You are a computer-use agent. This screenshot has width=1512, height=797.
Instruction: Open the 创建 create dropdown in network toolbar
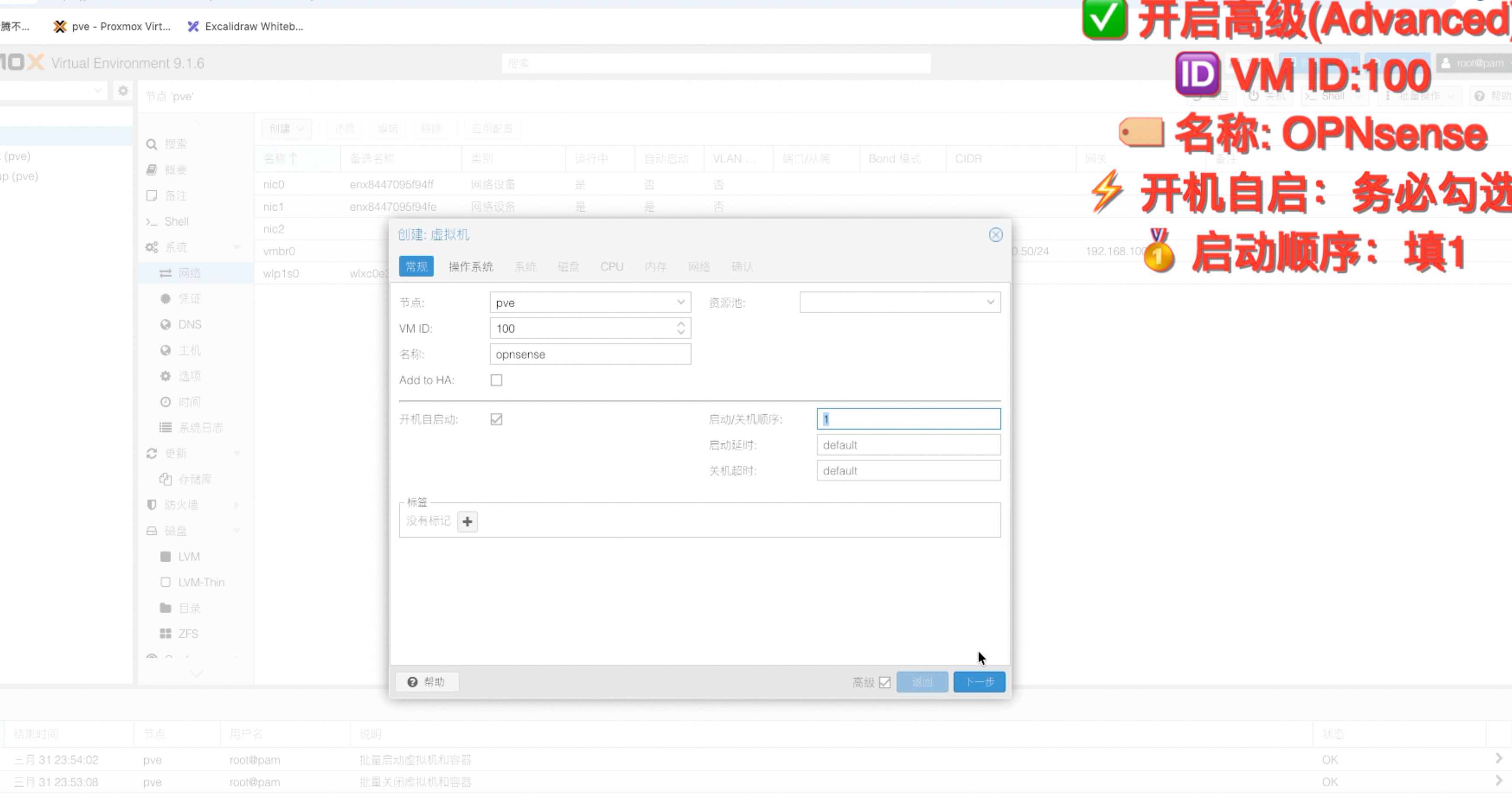[286, 129]
